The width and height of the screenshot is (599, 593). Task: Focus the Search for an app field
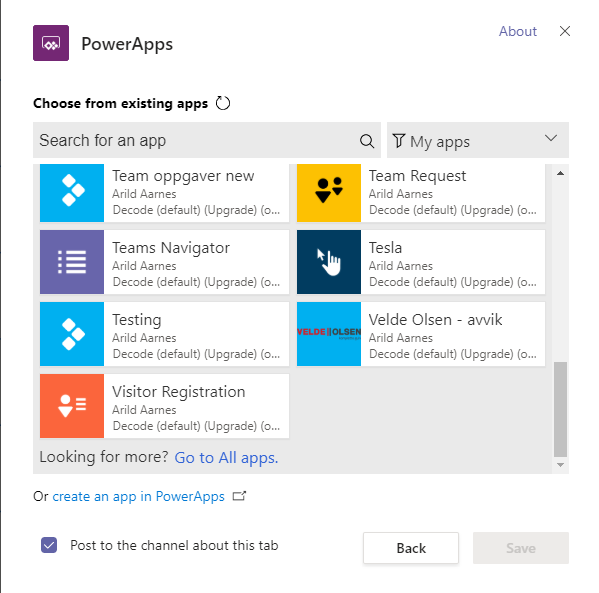[x=207, y=140]
